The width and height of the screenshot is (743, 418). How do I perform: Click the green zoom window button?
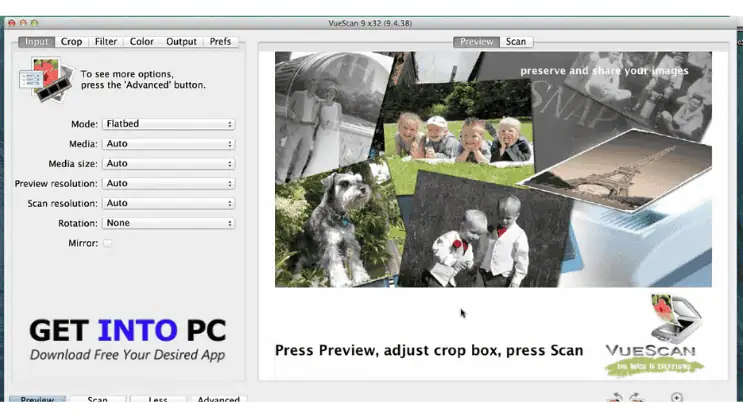coord(35,23)
